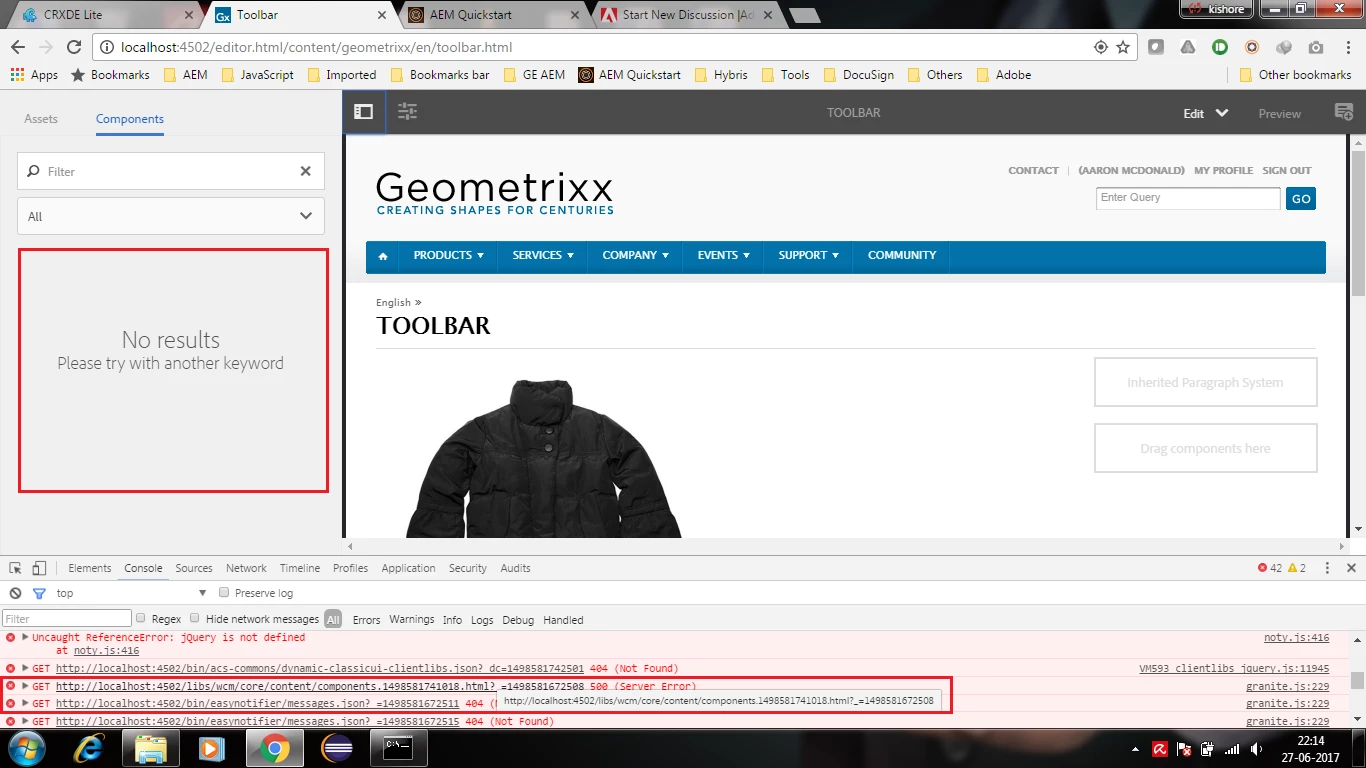
Task: Bookmark this page with star icon
Action: 1123,47
